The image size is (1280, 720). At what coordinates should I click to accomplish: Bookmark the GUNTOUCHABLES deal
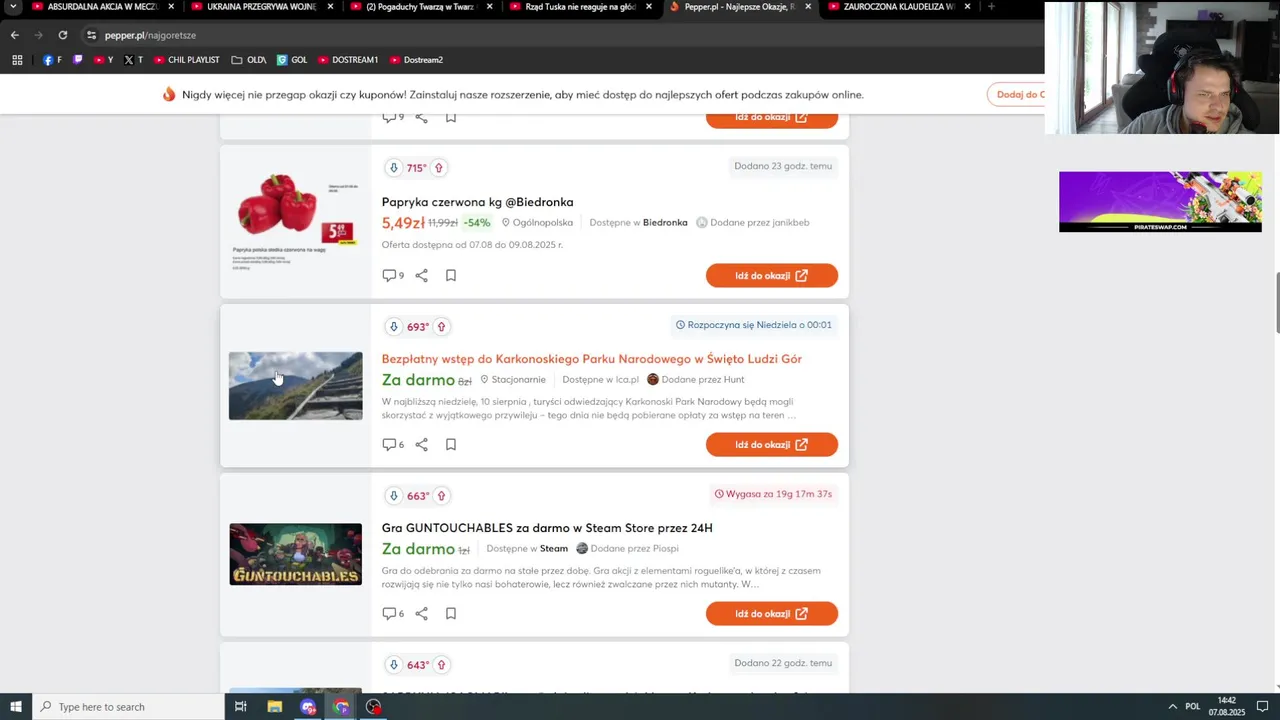(451, 613)
